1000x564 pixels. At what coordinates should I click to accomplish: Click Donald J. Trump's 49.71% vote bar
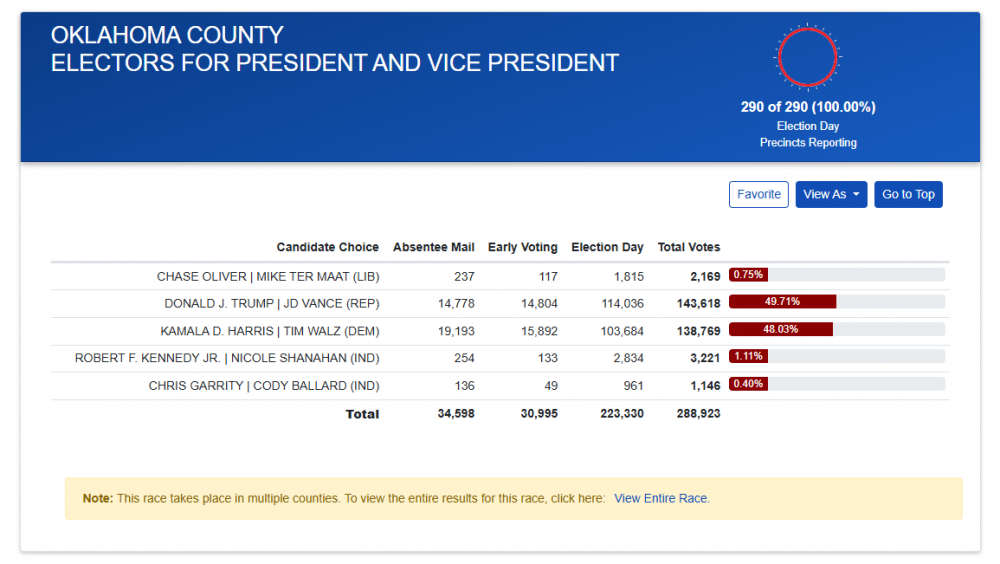click(782, 301)
